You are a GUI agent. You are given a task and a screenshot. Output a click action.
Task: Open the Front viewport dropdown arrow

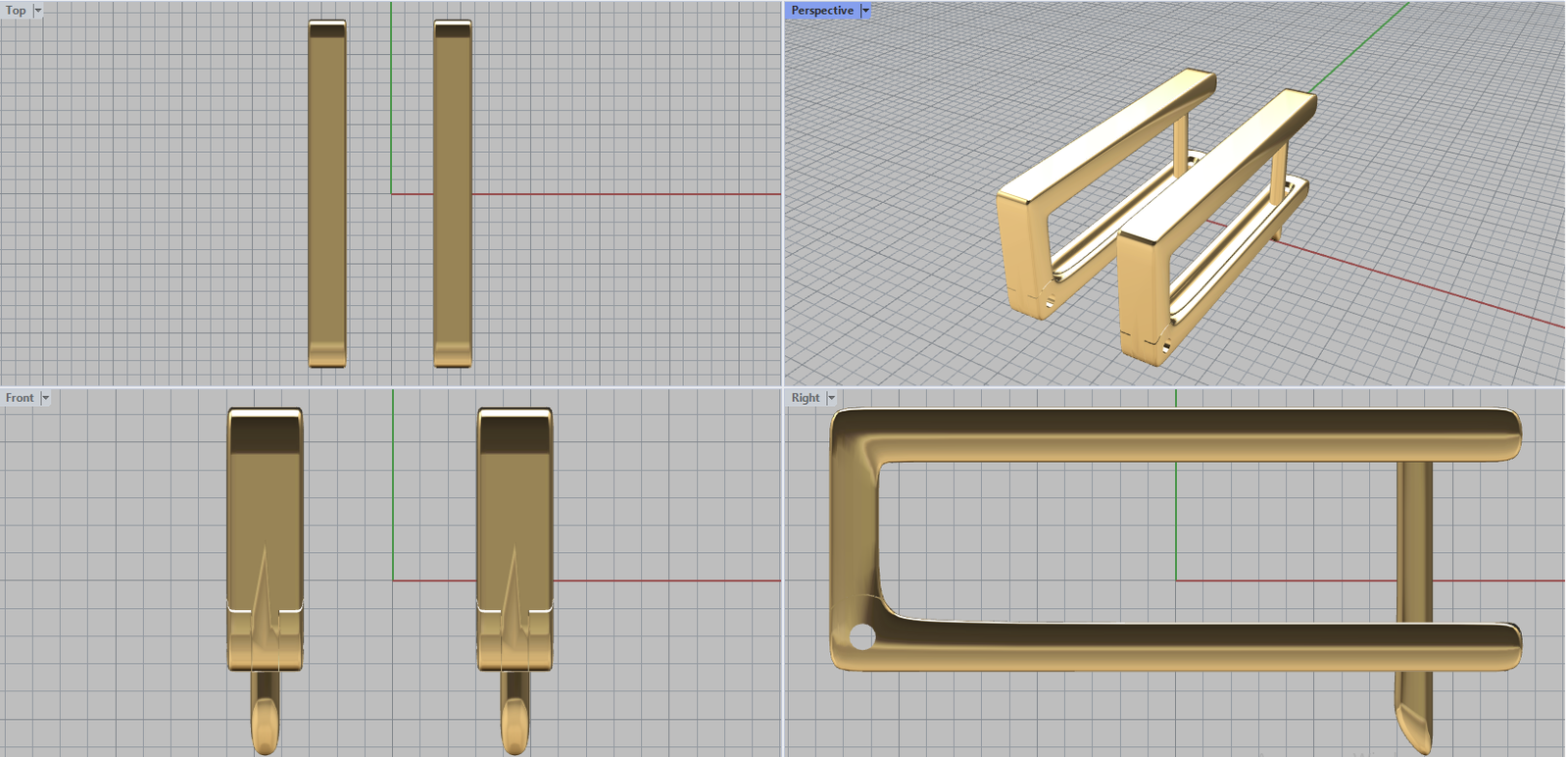pyautogui.click(x=45, y=398)
